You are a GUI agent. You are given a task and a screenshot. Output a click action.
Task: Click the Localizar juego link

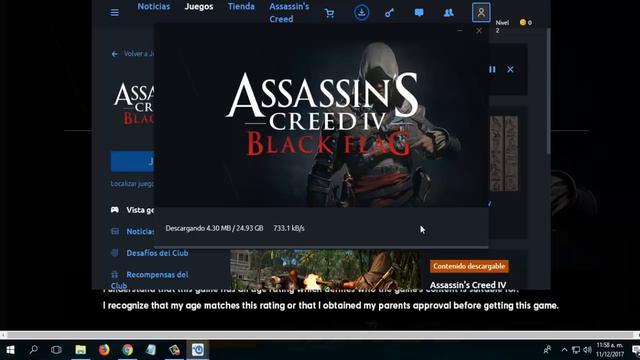[x=132, y=184]
